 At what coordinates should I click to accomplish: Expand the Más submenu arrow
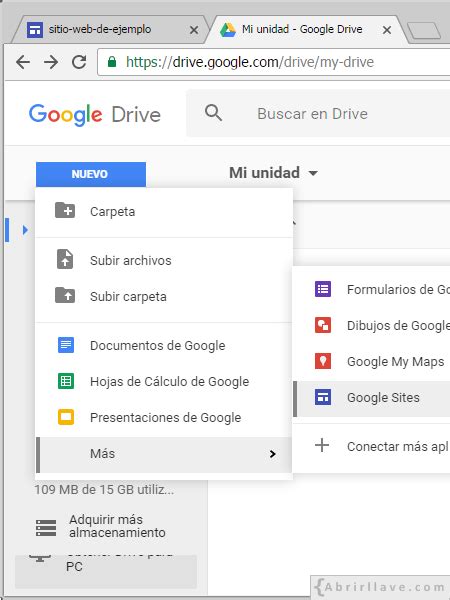(272, 454)
